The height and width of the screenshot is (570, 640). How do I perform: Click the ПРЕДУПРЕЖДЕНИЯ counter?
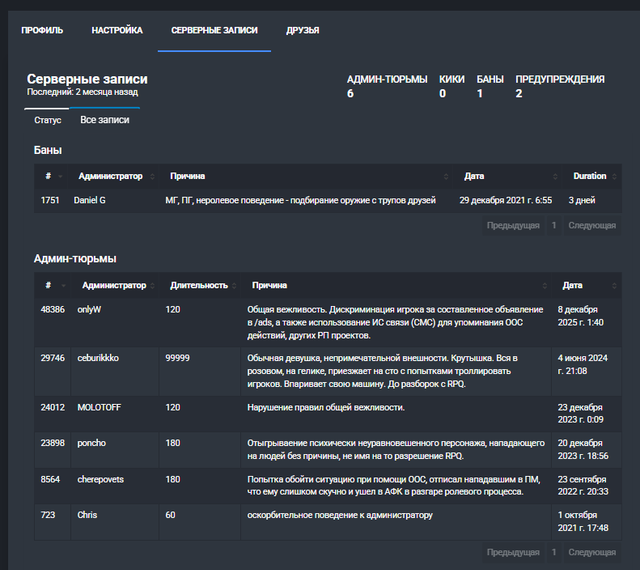(560, 87)
